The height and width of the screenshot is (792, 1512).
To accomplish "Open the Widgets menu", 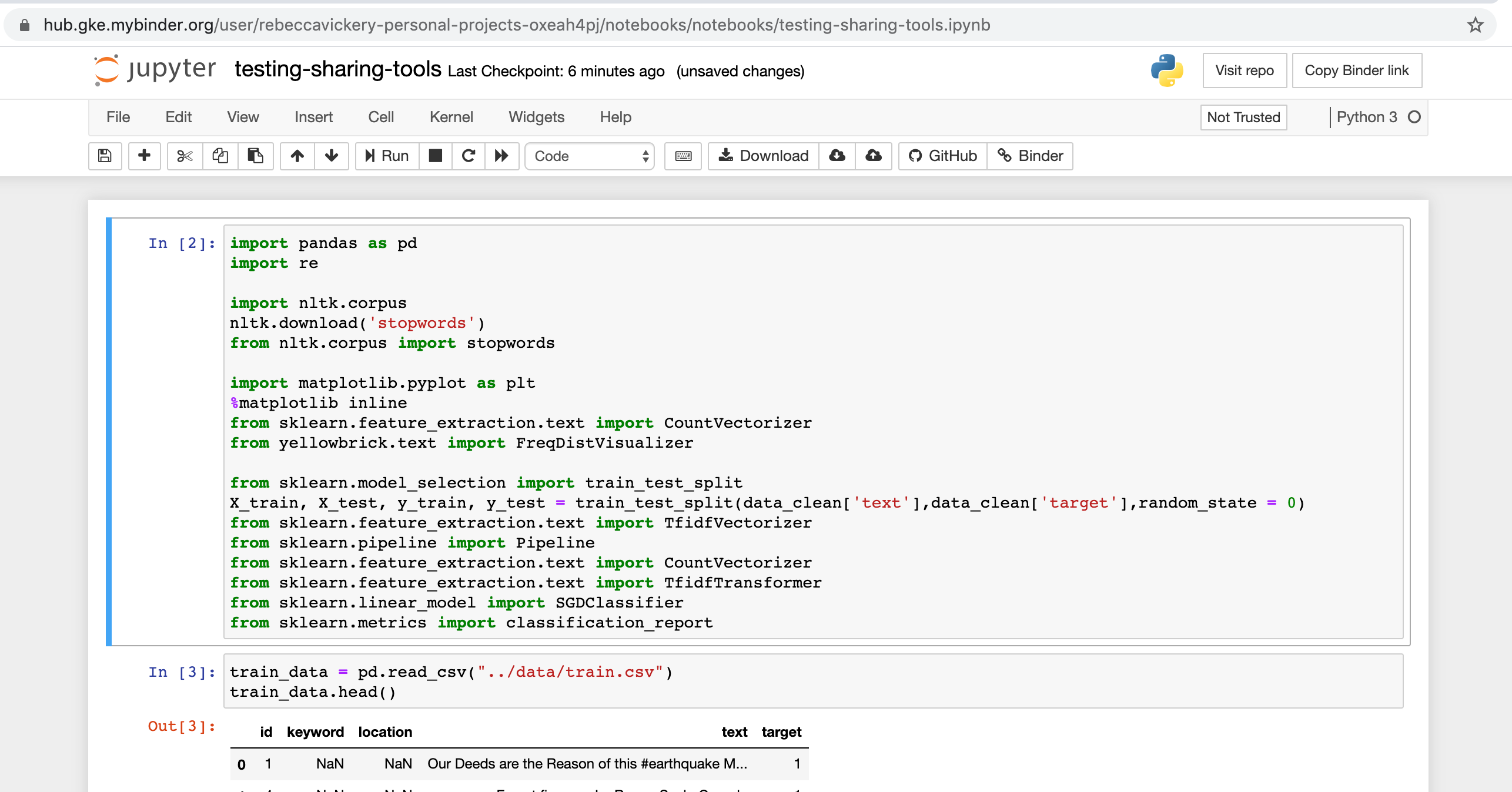I will coord(536,117).
